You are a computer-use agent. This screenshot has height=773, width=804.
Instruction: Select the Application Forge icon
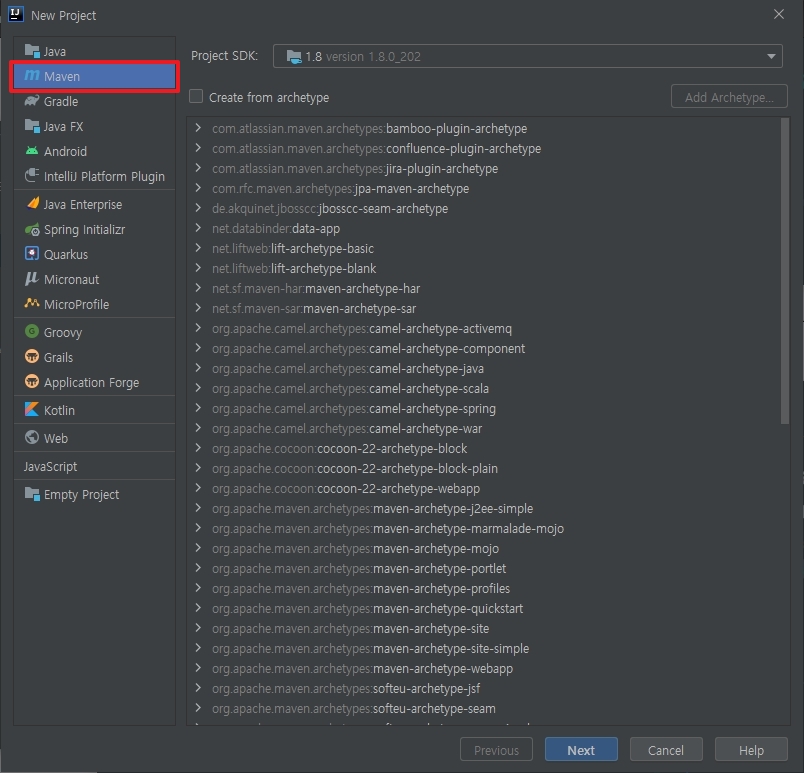tap(32, 381)
